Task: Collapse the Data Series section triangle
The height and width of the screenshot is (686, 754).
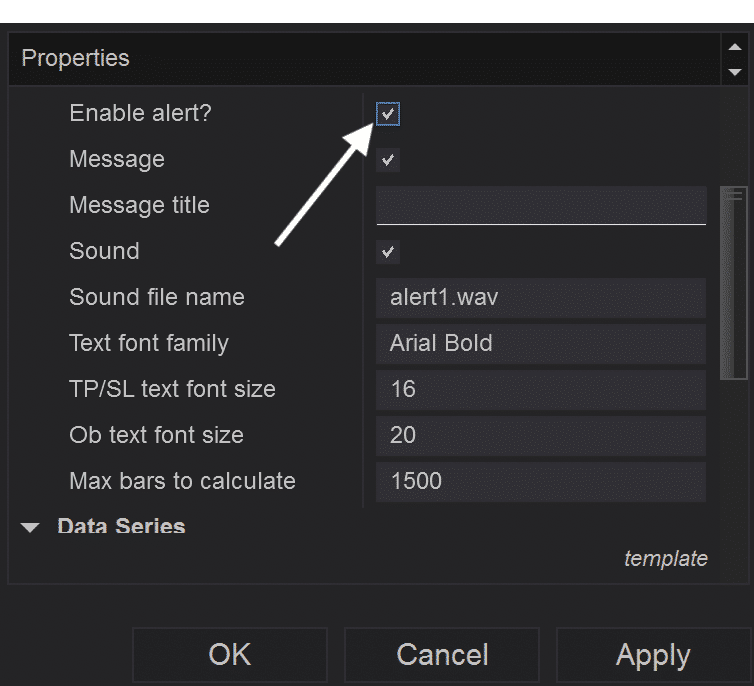Action: pos(30,527)
